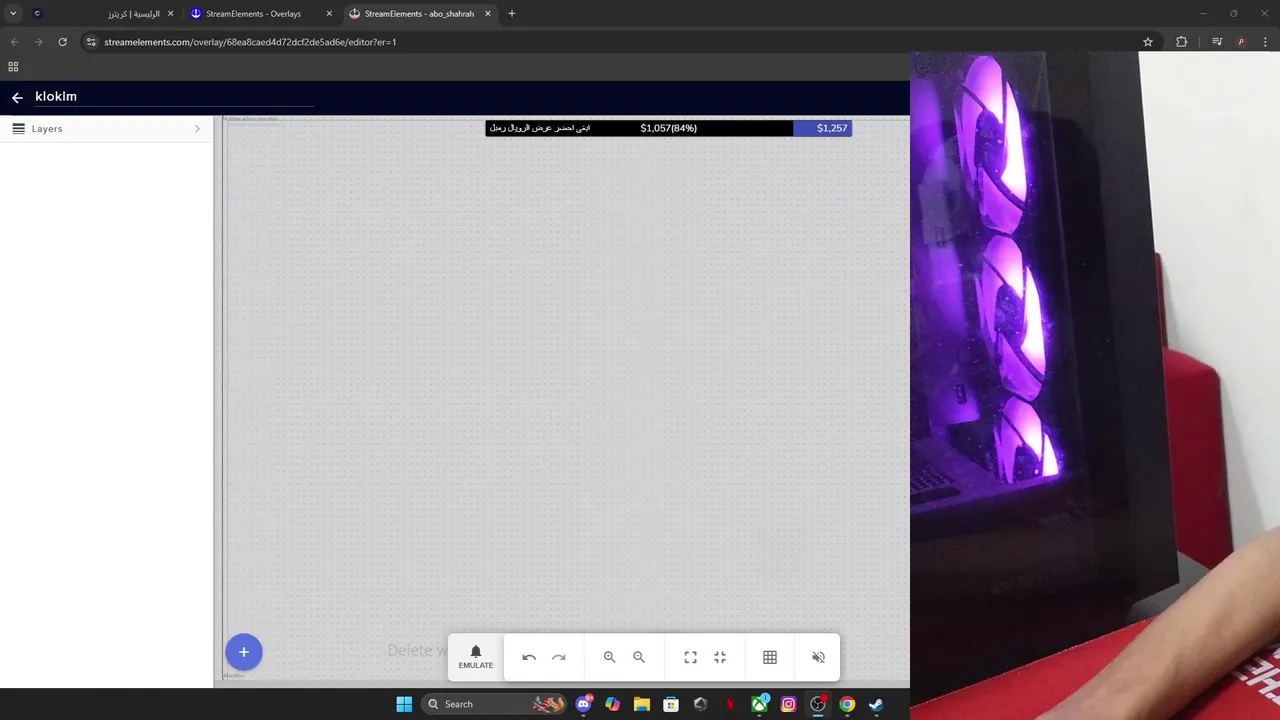Fit the canvas to full screen
This screenshot has width=1280, height=720.
coord(690,657)
